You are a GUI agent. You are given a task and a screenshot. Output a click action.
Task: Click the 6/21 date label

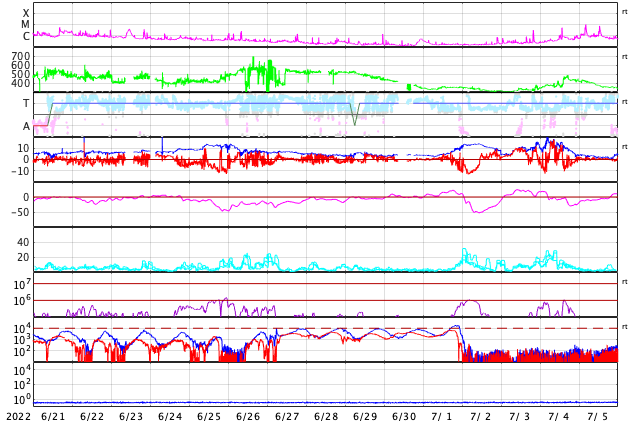click(x=53, y=416)
